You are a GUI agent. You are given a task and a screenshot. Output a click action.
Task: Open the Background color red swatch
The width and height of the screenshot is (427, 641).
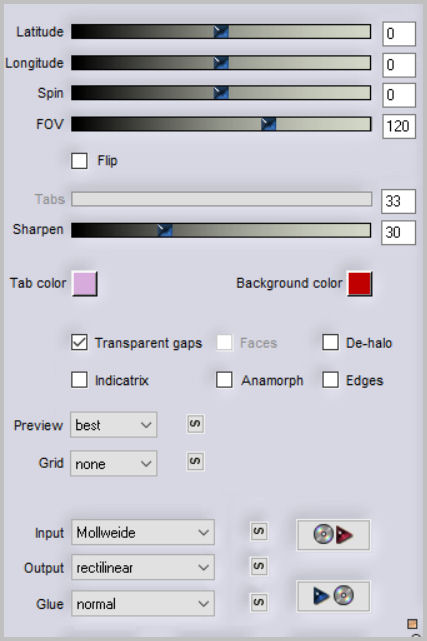pyautogui.click(x=360, y=283)
